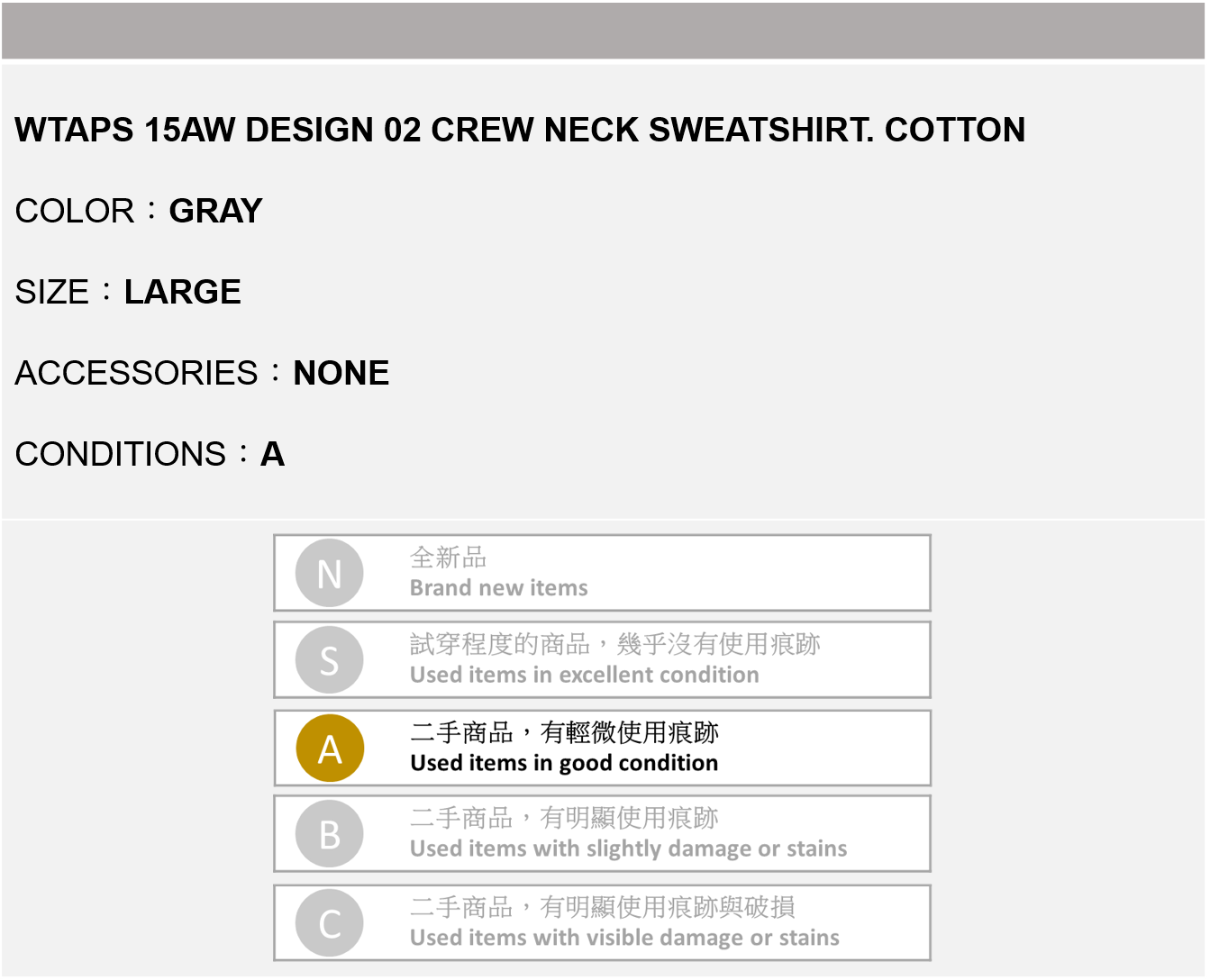Click the gray B condition circle
This screenshot has height=980, width=1210.
330,834
